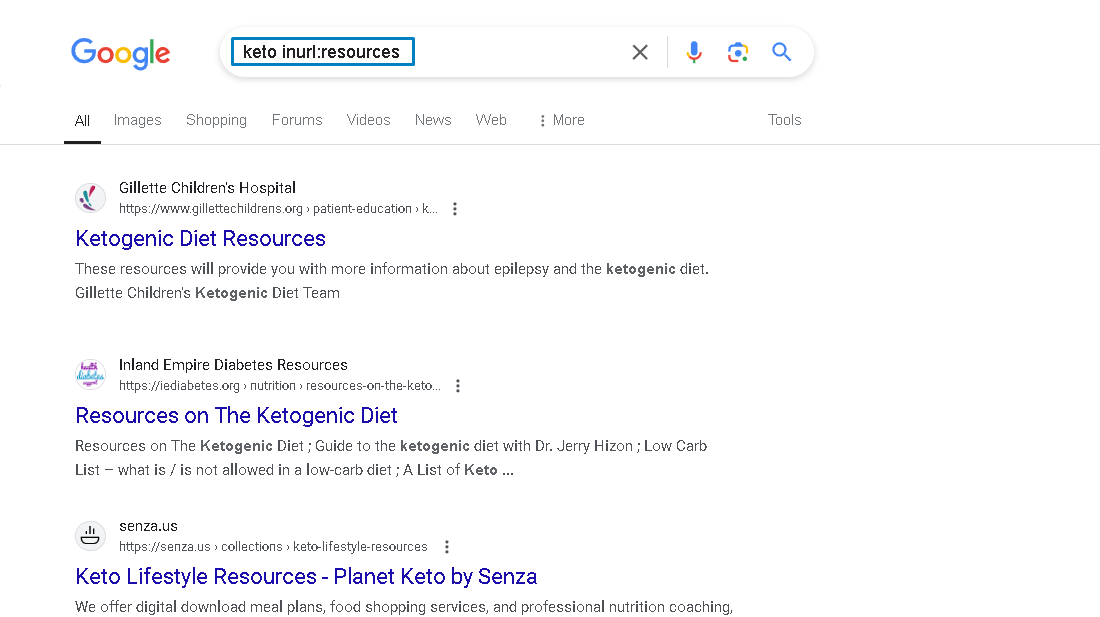Viewport: 1100px width, 617px height.
Task: Click the senza.us site name text
Action: click(148, 526)
